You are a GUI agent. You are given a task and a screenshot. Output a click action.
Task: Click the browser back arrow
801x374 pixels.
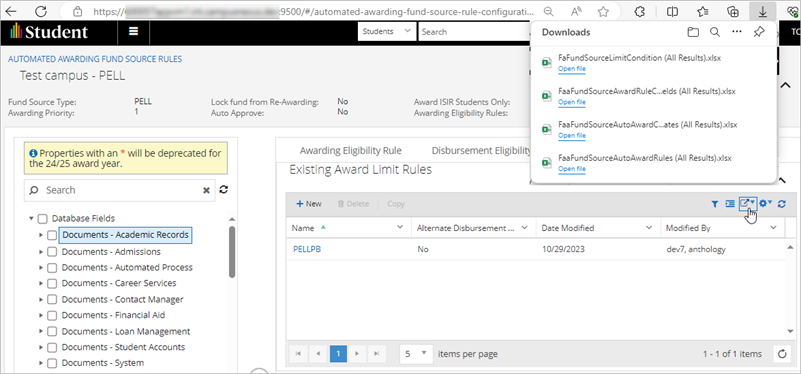pyautogui.click(x=10, y=11)
